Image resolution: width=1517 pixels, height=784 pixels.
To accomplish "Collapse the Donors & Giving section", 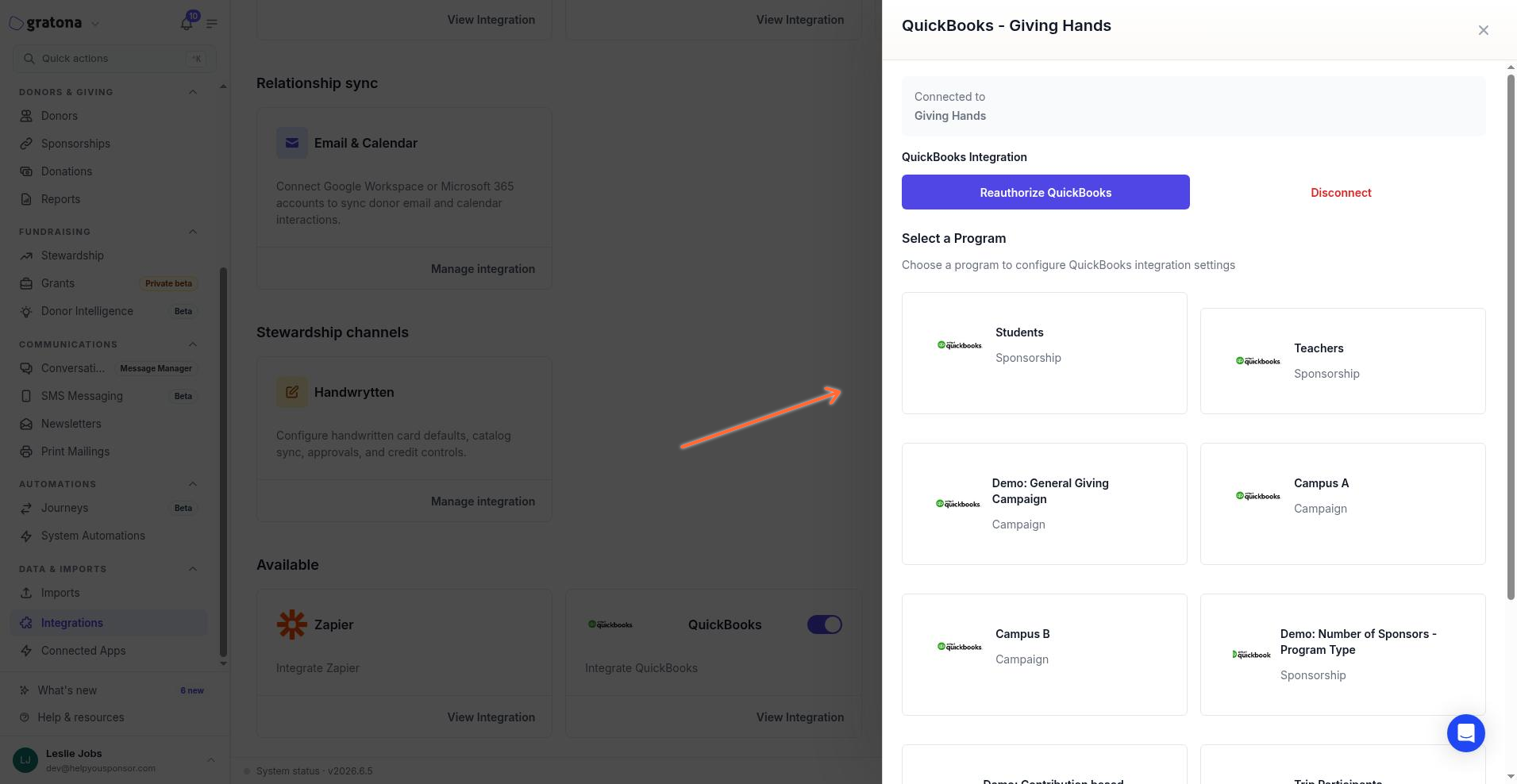I will [192, 92].
